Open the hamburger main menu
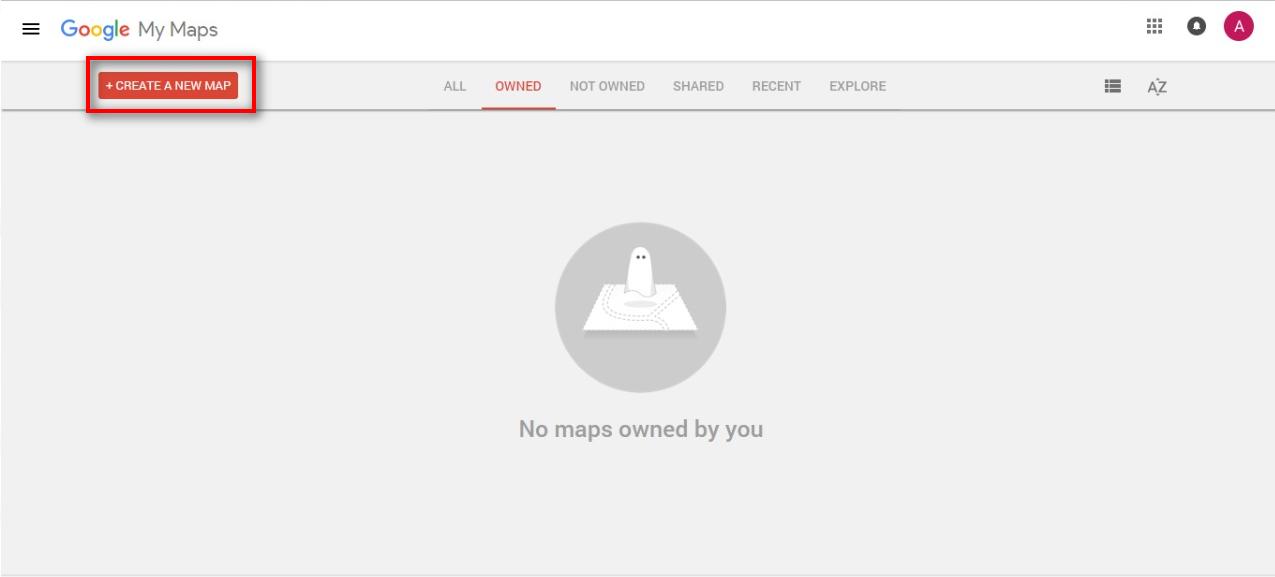This screenshot has height=577, width=1275. [31, 30]
